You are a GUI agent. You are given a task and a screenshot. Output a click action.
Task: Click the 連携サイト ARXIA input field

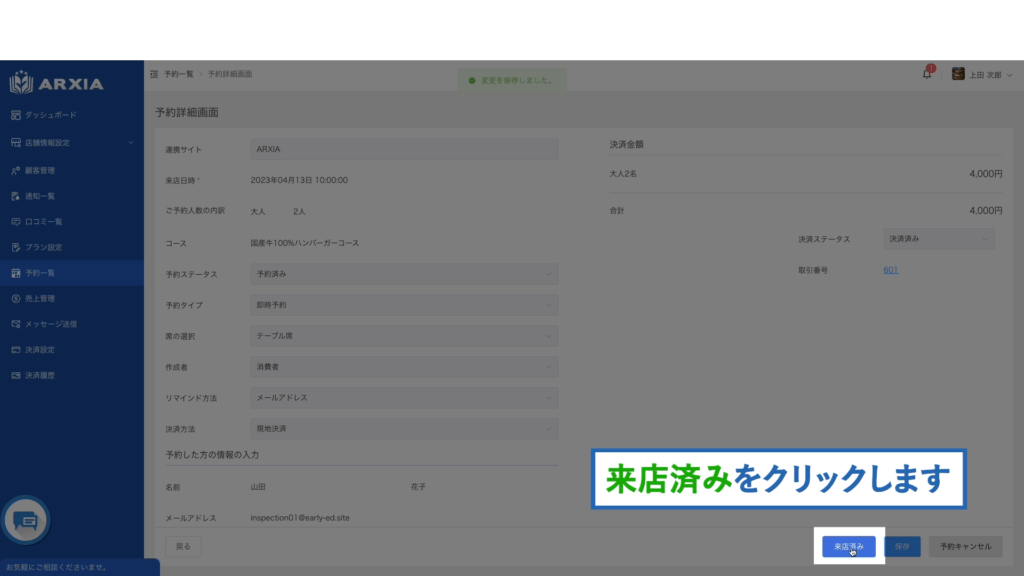pyautogui.click(x=404, y=149)
